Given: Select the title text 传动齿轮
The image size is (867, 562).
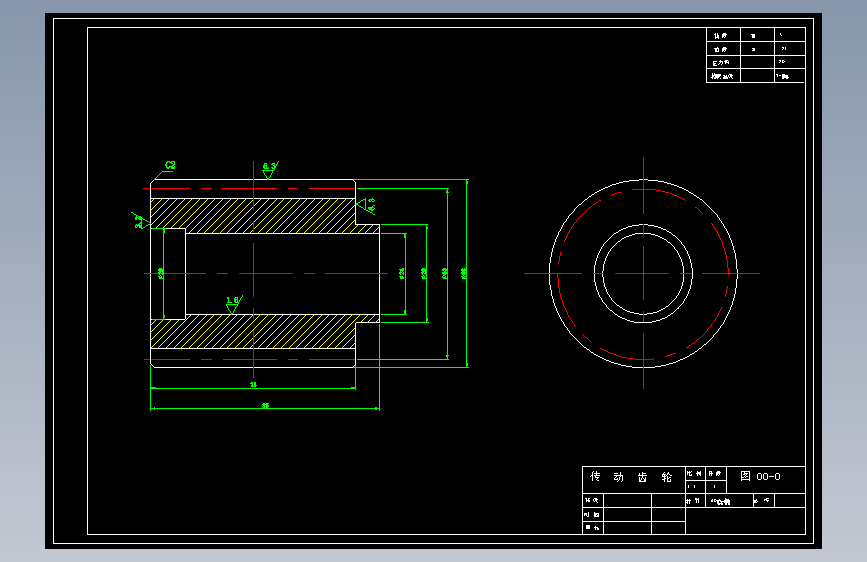Looking at the screenshot, I should tap(631, 477).
